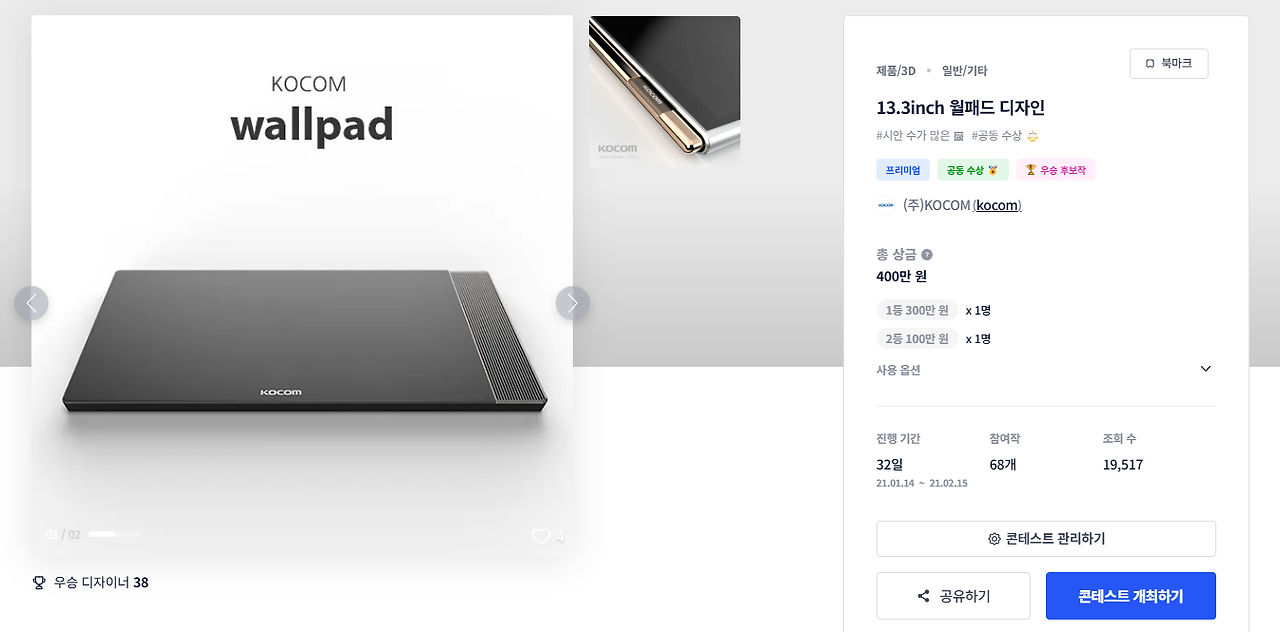This screenshot has height=632, width=1280.
Task: Click the 공유하기 share button
Action: 953,596
